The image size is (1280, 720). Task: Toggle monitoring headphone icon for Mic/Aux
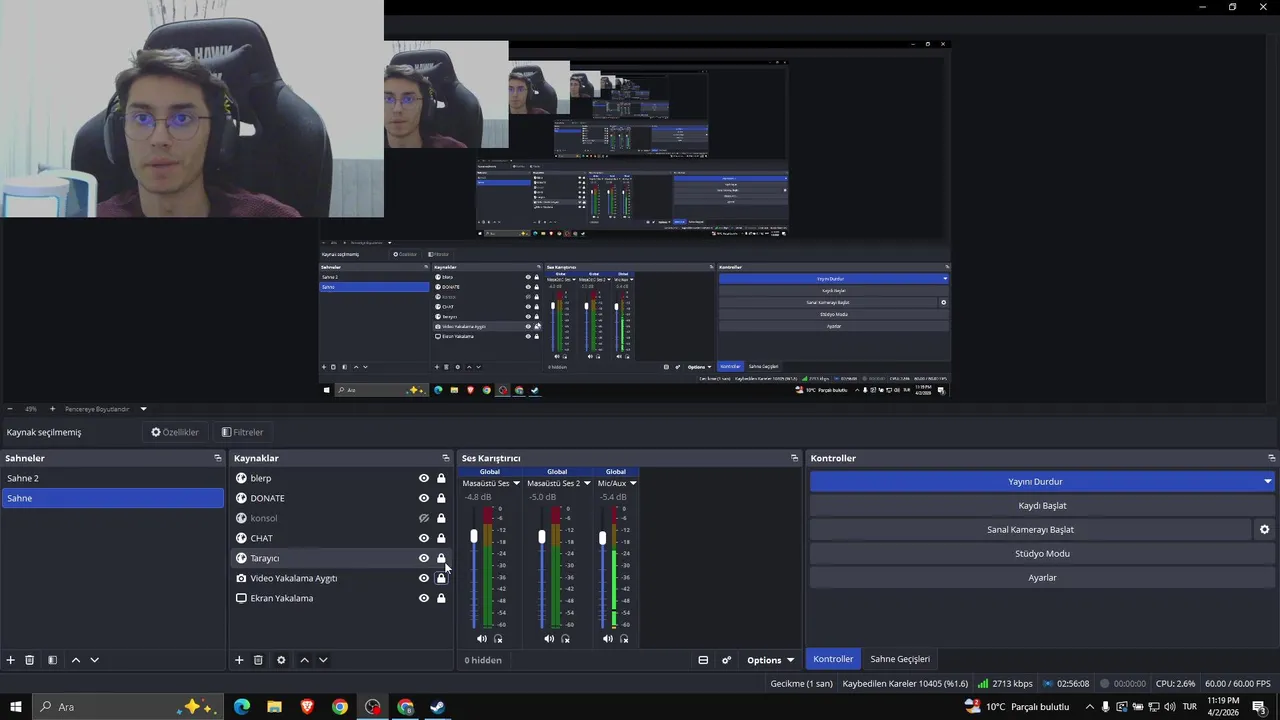624,639
